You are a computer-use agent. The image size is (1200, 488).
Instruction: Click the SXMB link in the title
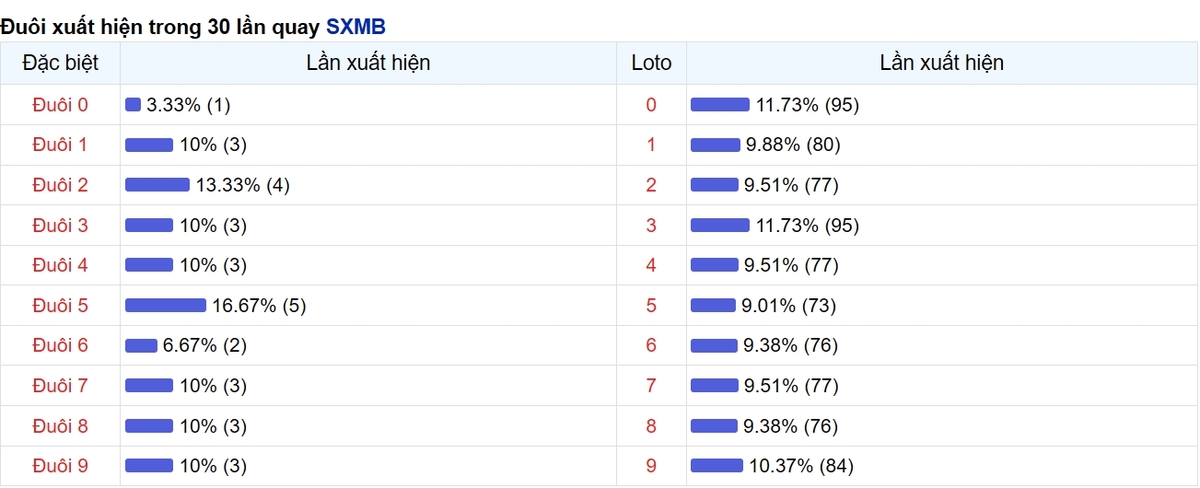point(355,26)
